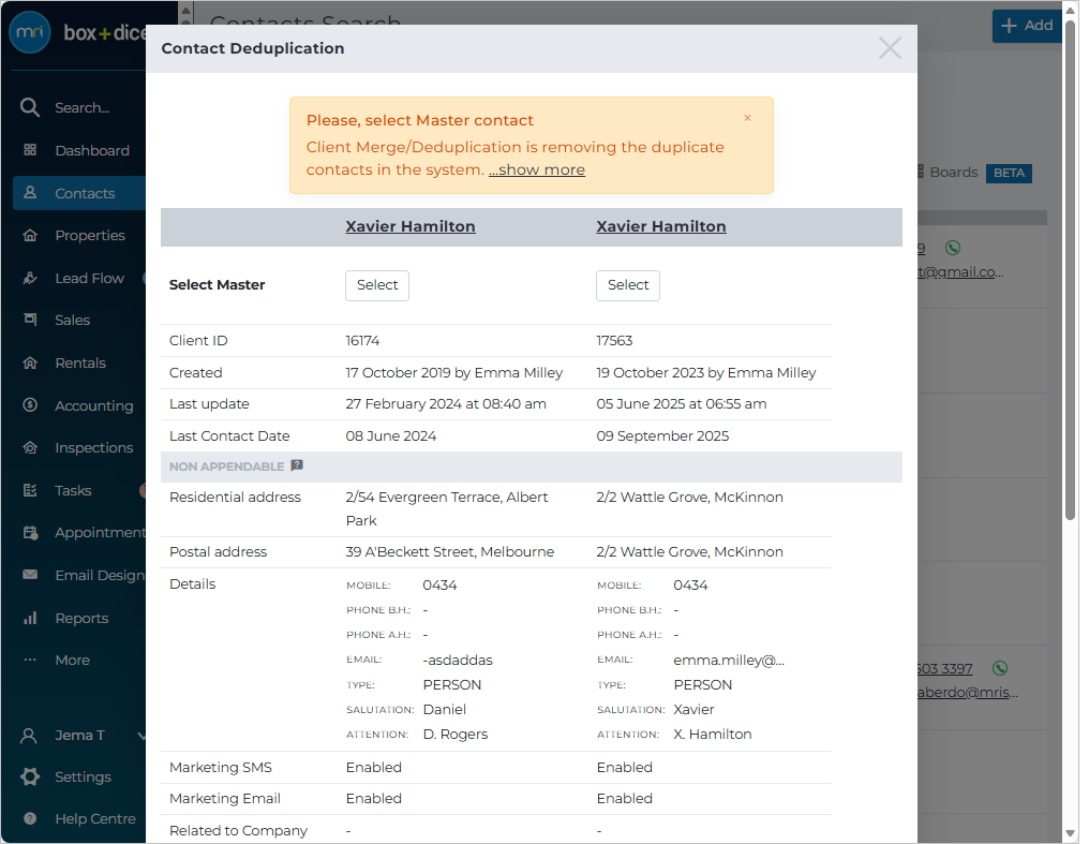Image resolution: width=1080 pixels, height=844 pixels.
Task: Open the Settings menu item
Action: (83, 776)
